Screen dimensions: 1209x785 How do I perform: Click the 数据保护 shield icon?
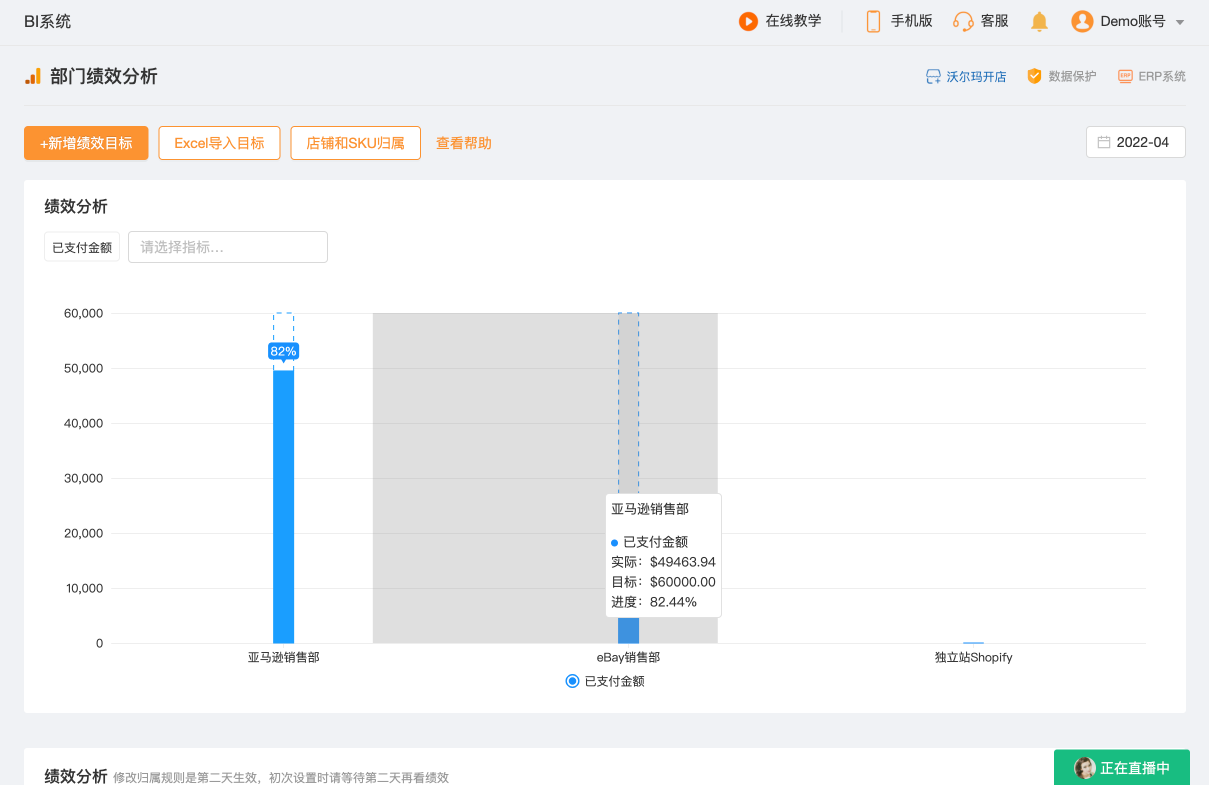1035,76
